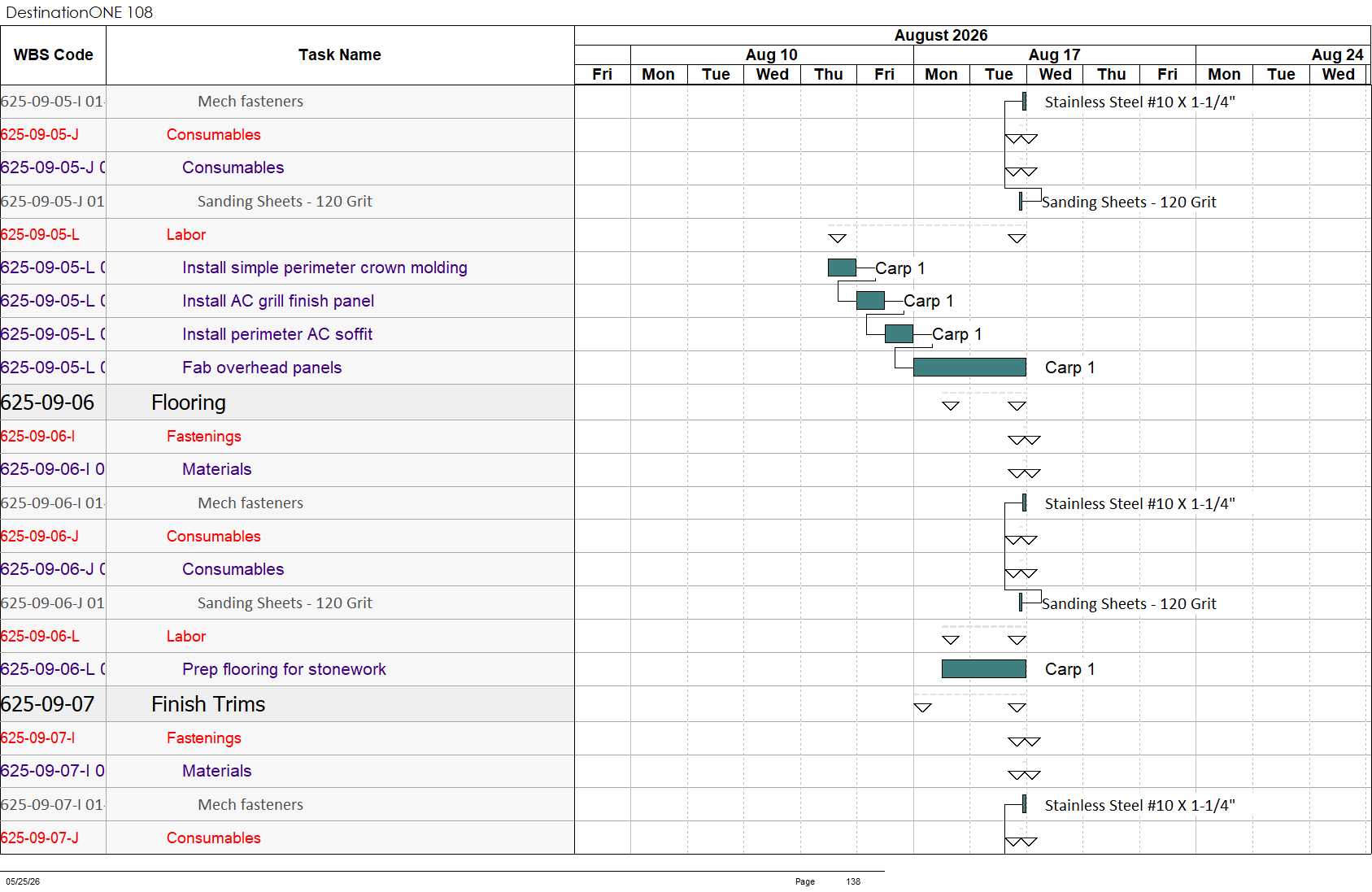
Task: Select the Prep flooring for stonework bar
Action: click(x=984, y=669)
